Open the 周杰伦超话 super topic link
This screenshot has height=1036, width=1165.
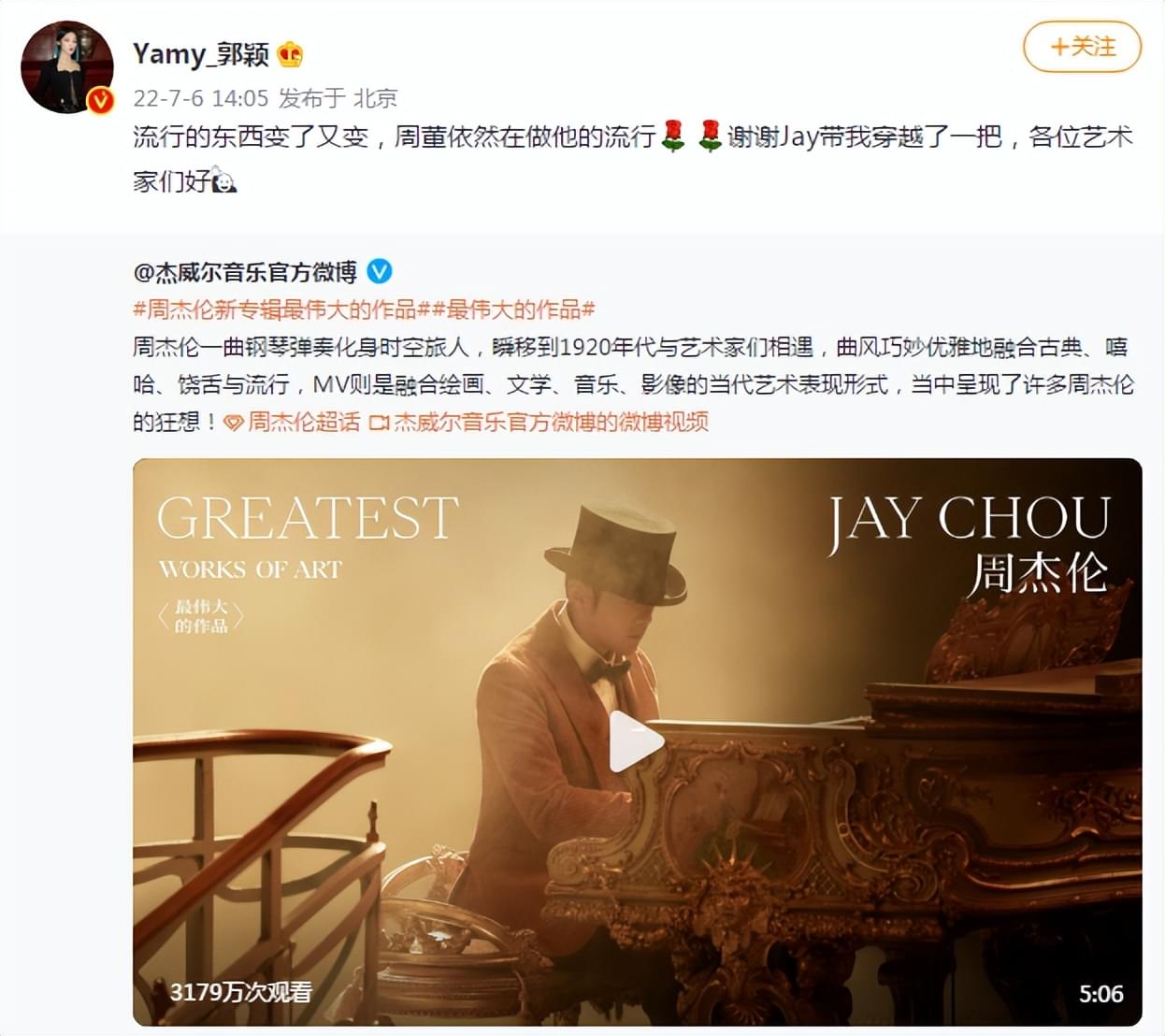tap(303, 423)
